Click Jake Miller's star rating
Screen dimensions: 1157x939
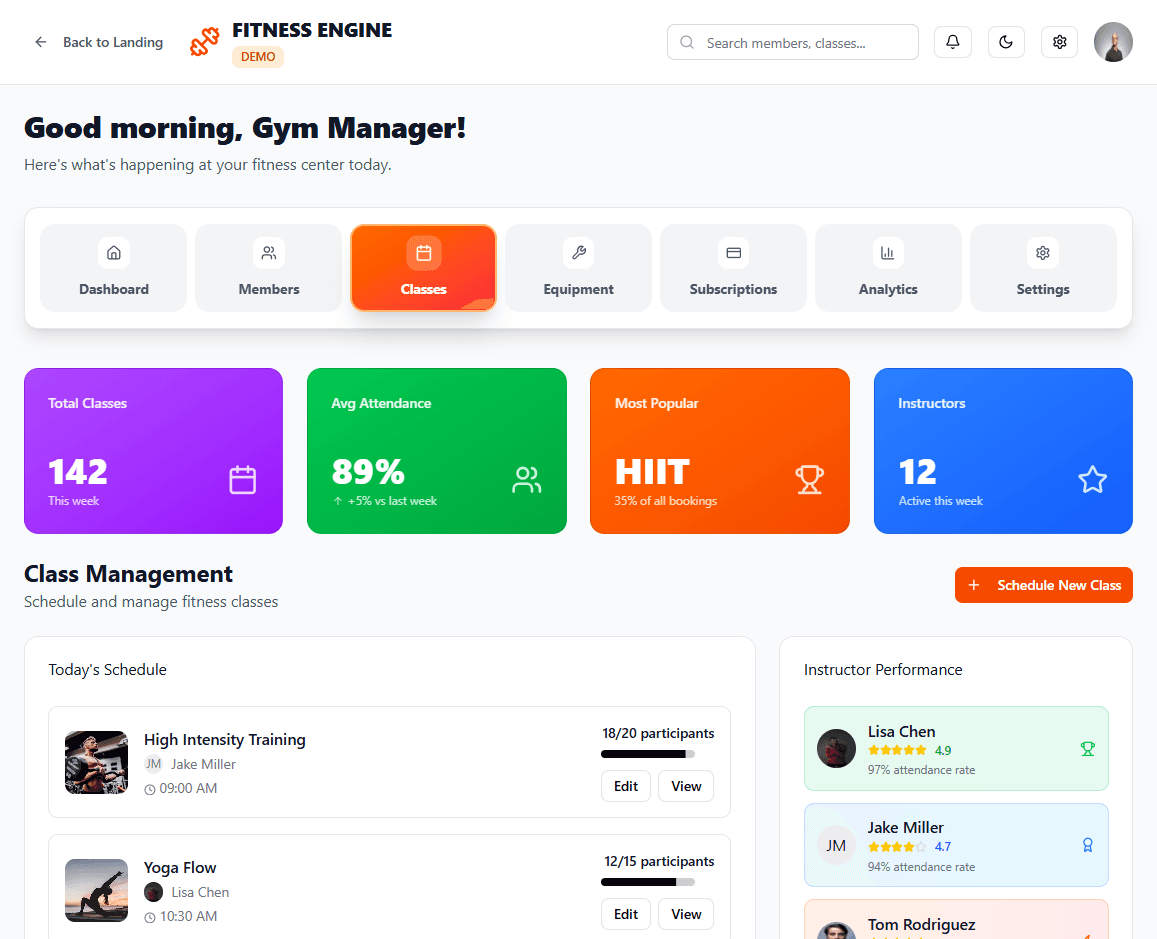[897, 847]
